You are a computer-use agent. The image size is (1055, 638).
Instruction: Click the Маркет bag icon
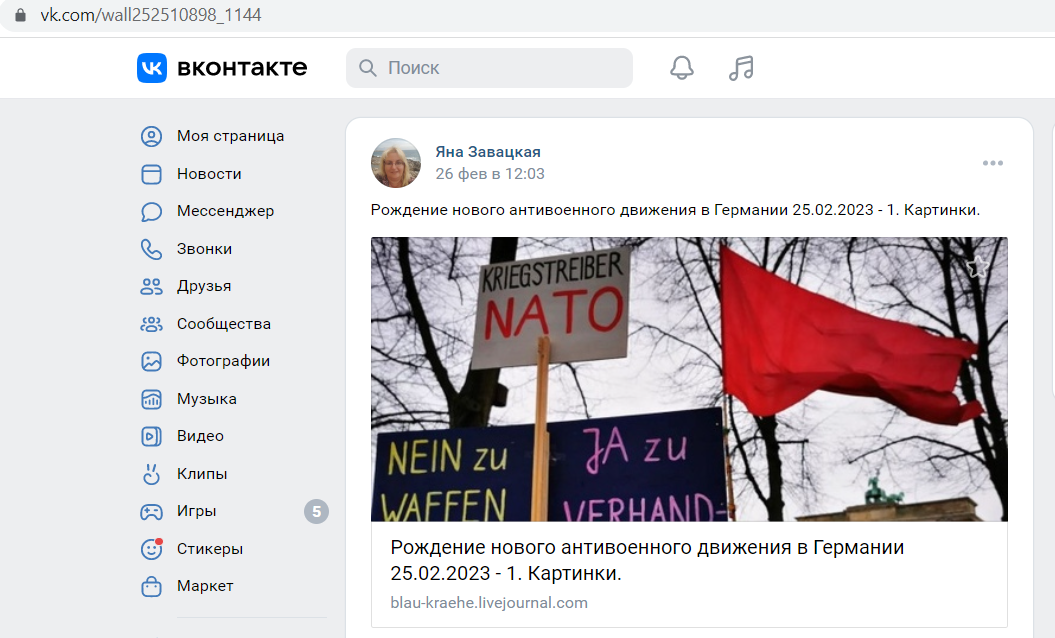(151, 587)
